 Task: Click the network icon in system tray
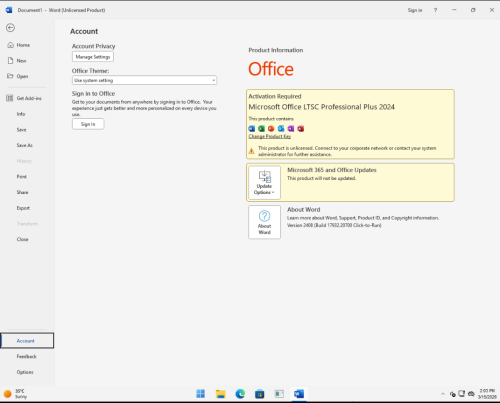click(462, 394)
